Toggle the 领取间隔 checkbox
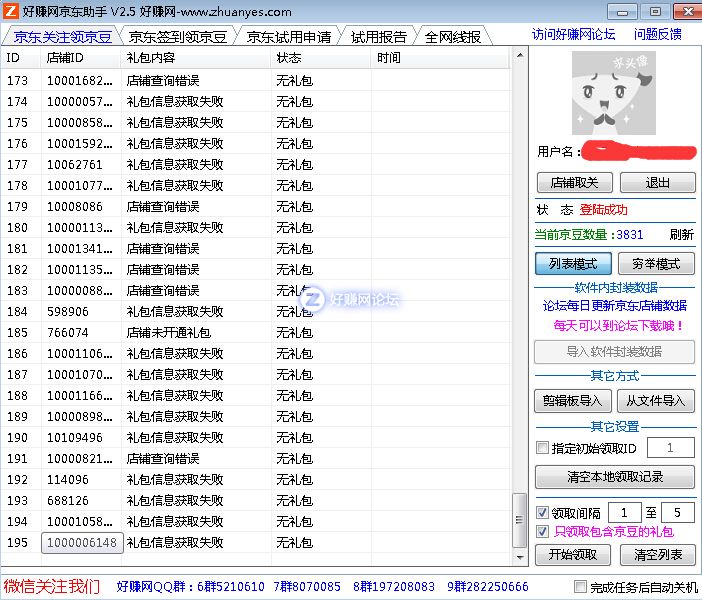 pos(542,512)
